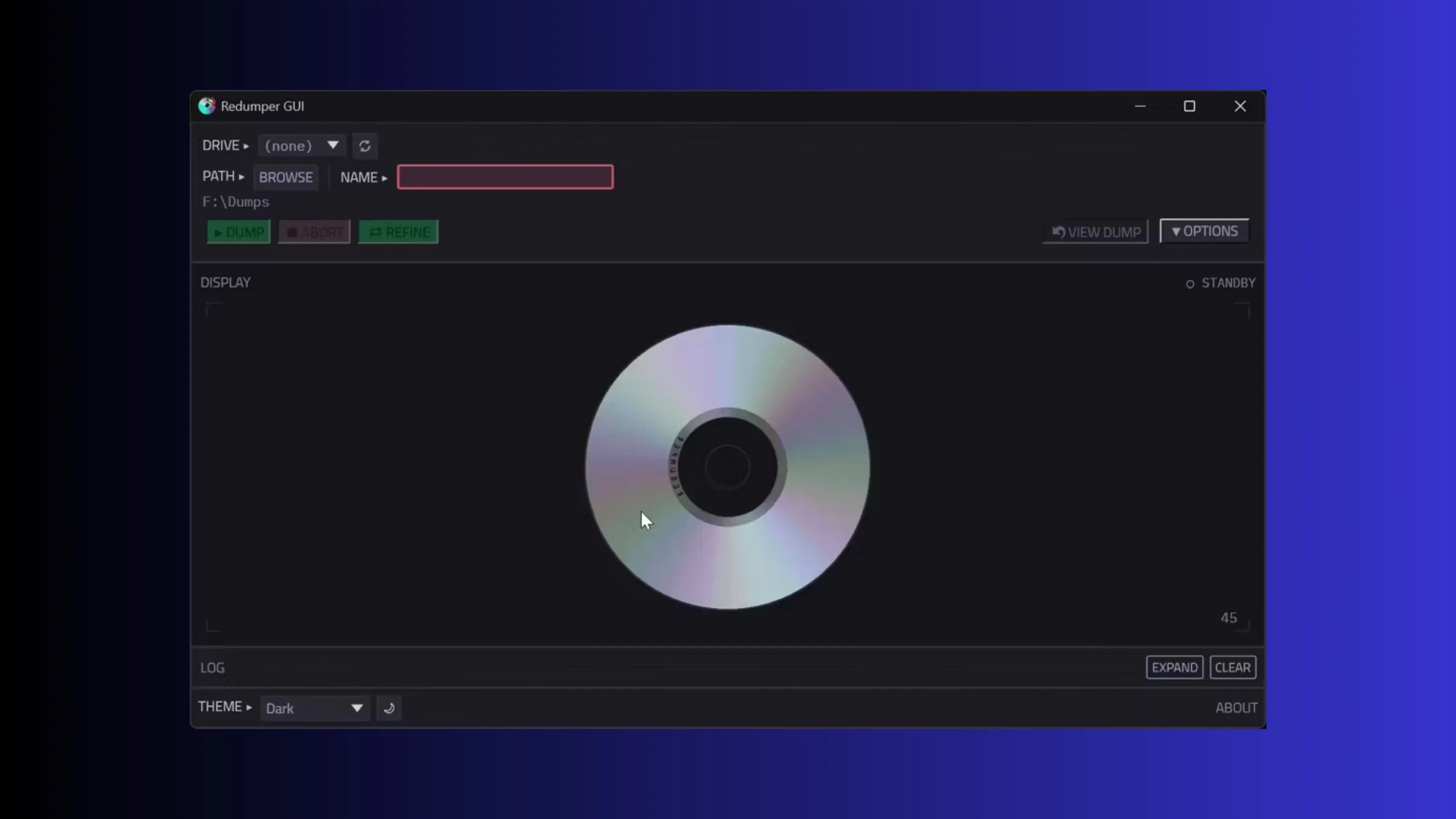Click the DISPLAY section label
Image resolution: width=1456 pixels, height=819 pixels.
[225, 282]
